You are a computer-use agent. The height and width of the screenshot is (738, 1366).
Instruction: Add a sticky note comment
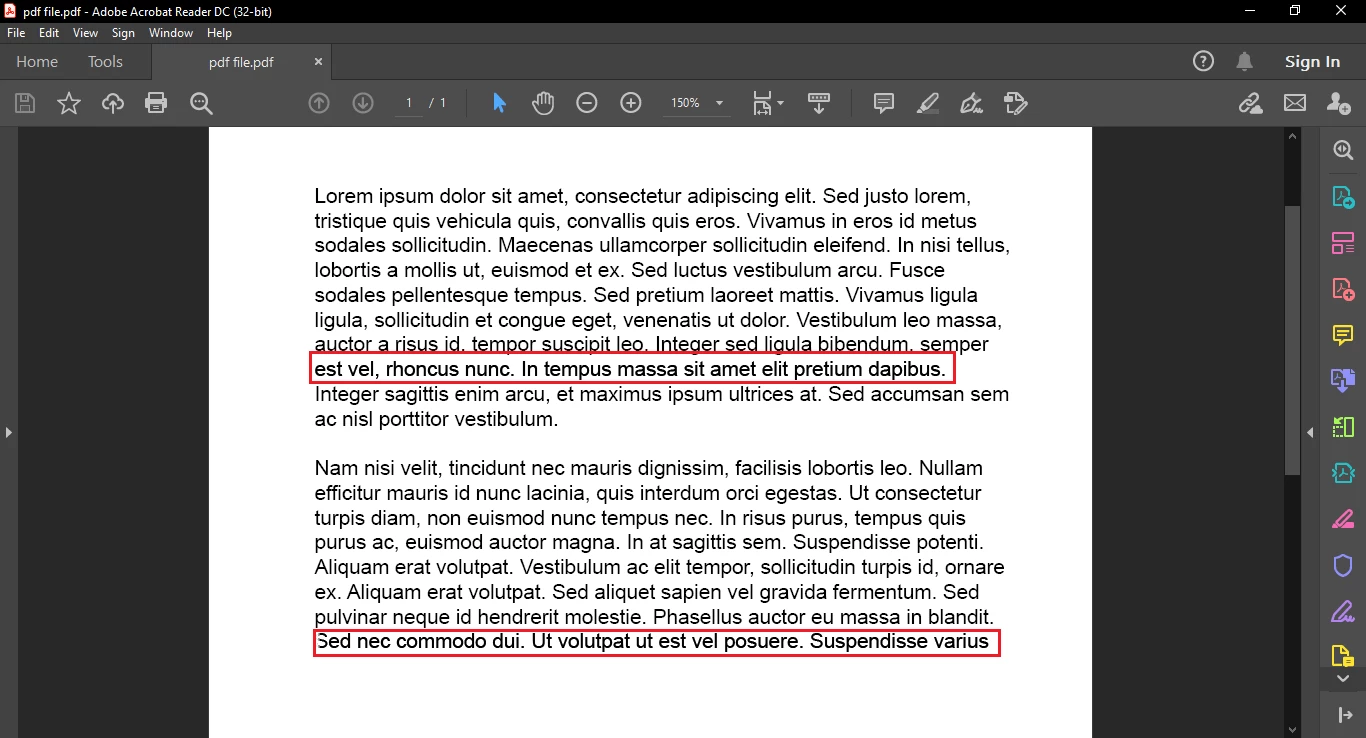pos(884,103)
